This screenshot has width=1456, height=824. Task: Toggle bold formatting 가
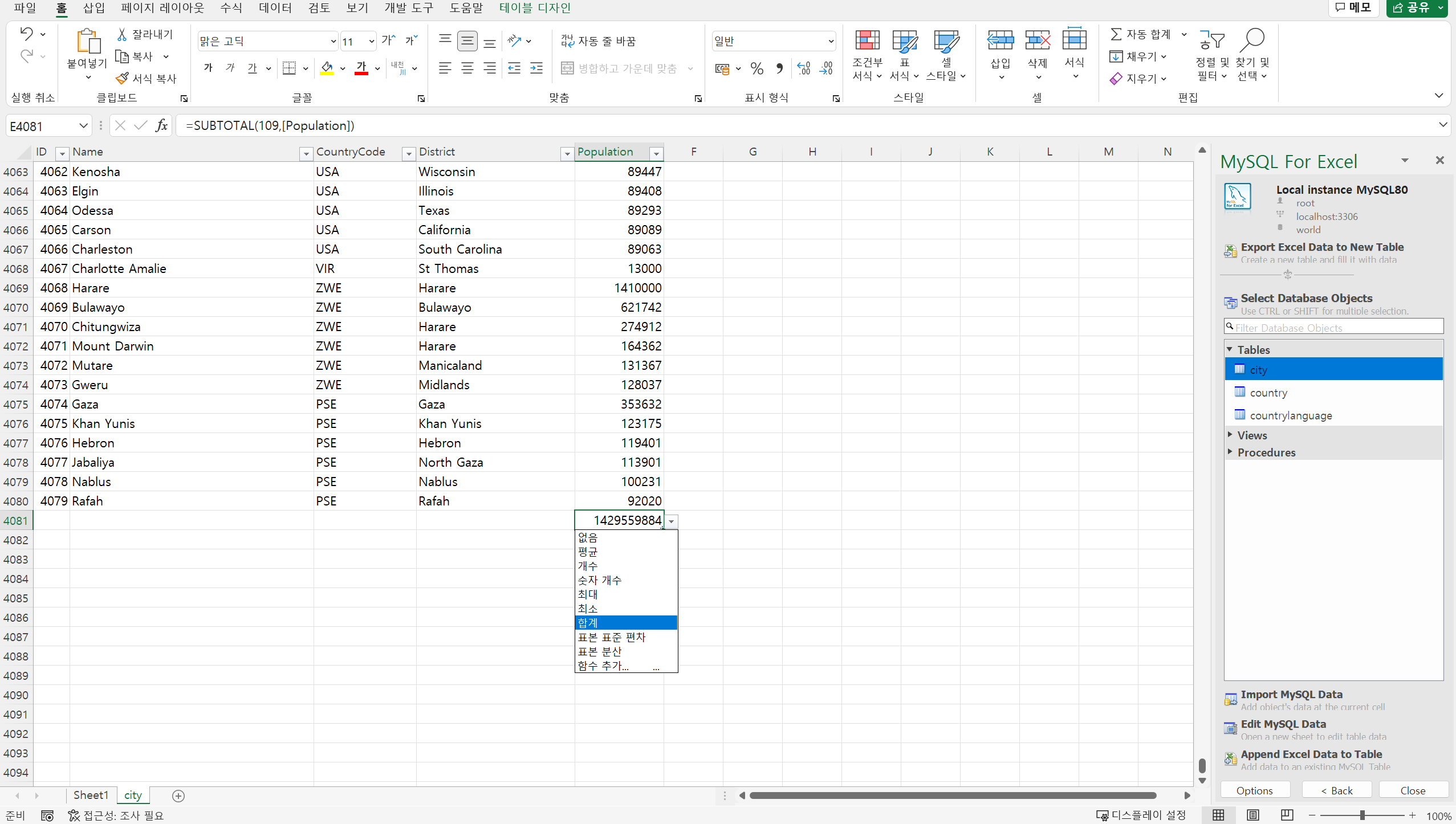click(209, 68)
